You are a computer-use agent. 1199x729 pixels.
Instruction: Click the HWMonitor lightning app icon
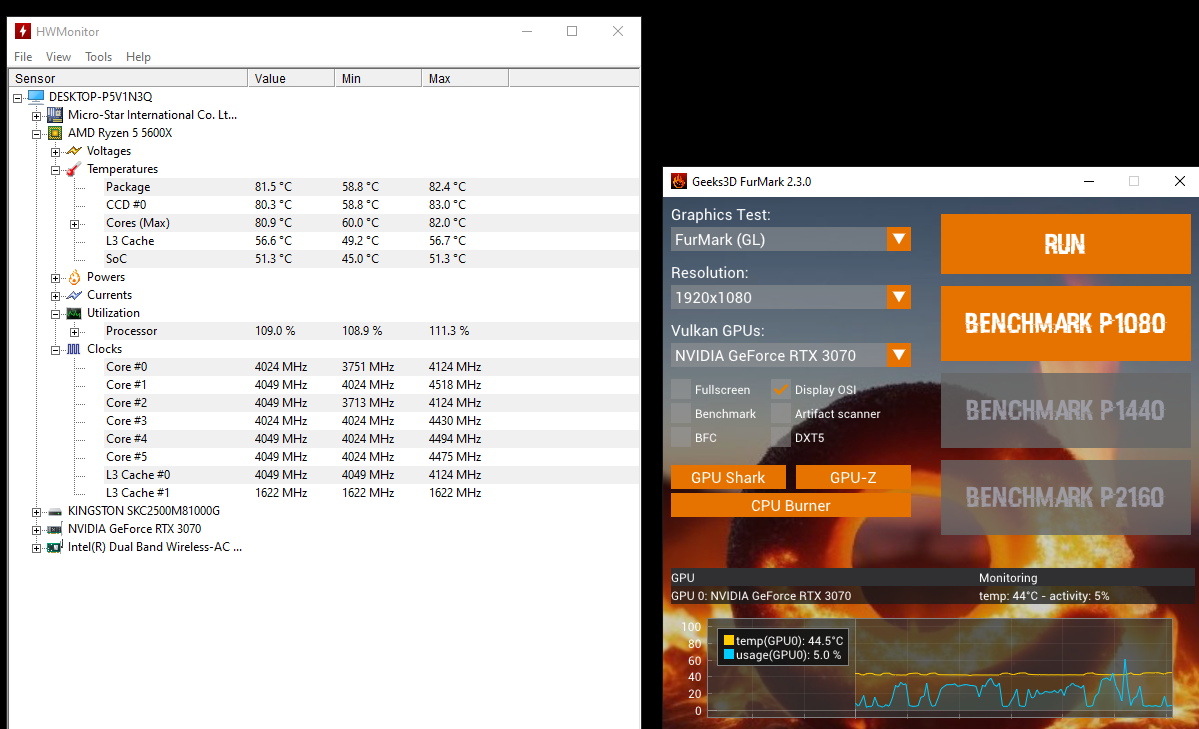click(23, 31)
